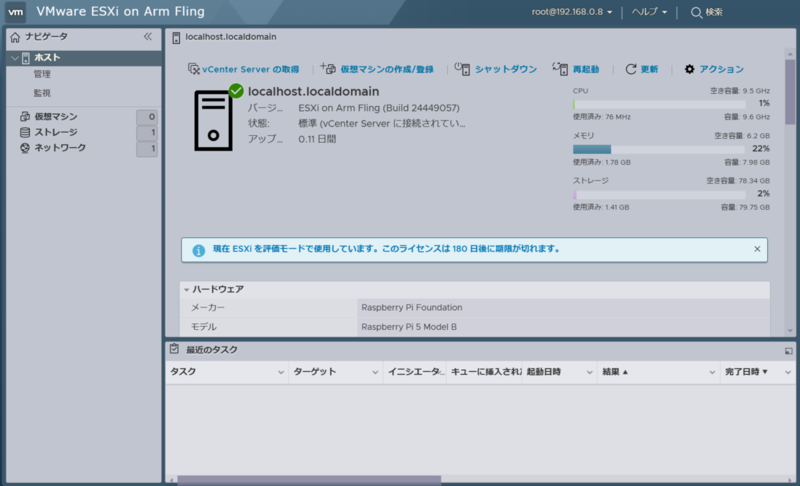Click the main panel vertical scrollbar
Screen dimensions: 800x486
click(x=790, y=92)
